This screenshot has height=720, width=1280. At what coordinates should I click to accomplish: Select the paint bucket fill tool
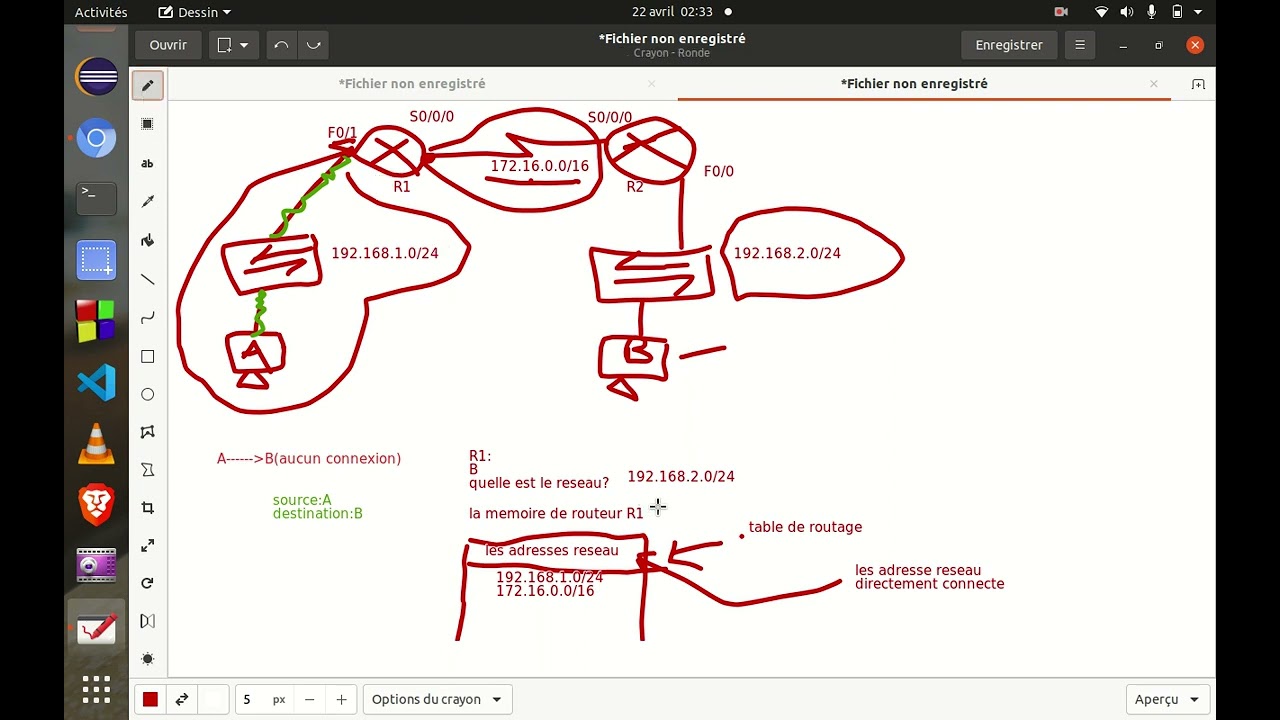pos(148,240)
